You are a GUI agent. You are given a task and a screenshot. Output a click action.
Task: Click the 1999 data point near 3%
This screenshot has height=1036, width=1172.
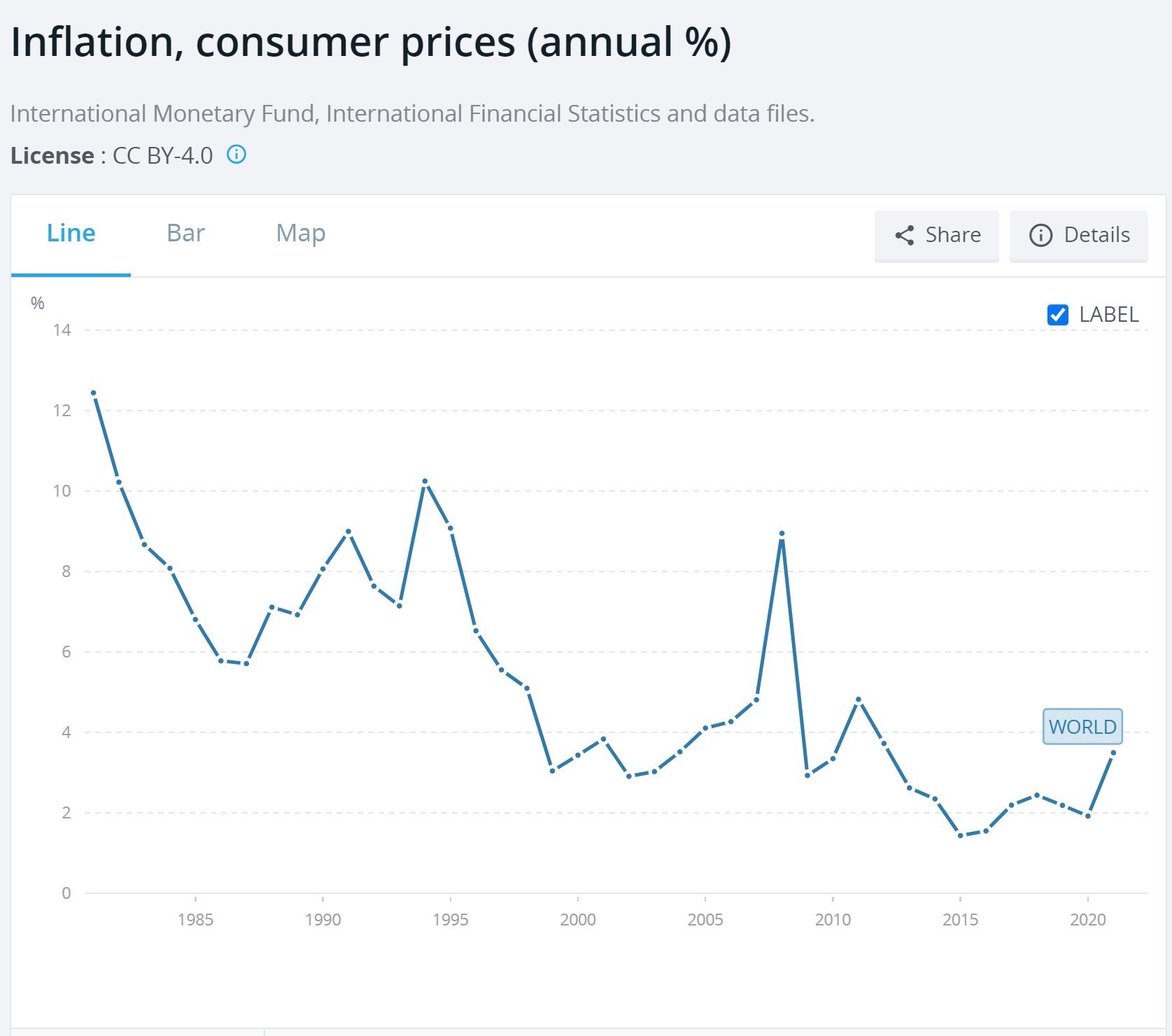552,771
